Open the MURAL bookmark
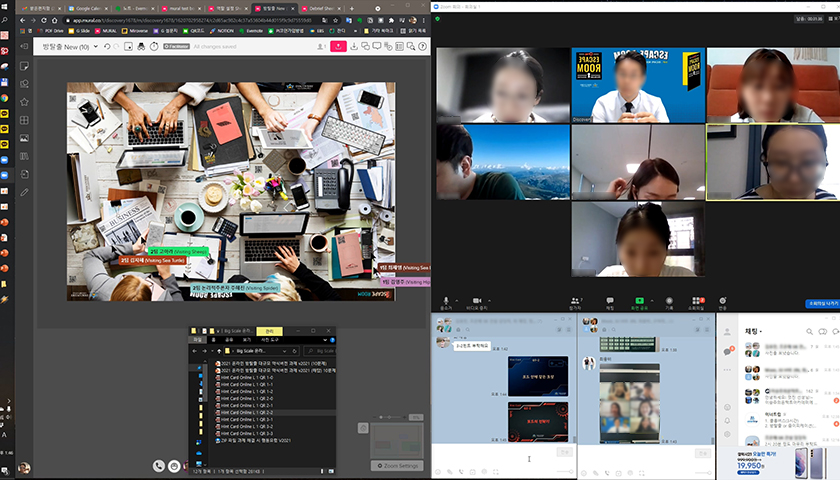Viewport: 840px width, 480px height. point(106,31)
